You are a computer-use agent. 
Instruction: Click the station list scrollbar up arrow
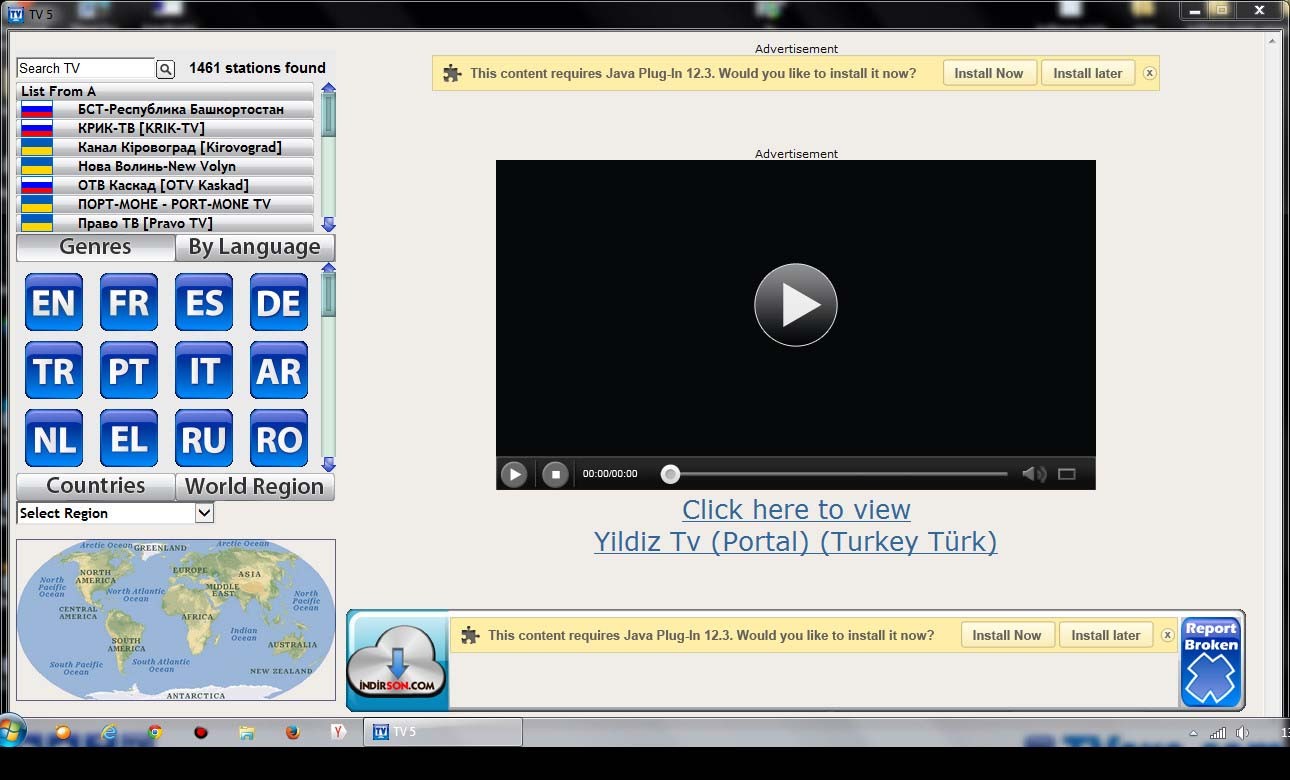point(328,89)
